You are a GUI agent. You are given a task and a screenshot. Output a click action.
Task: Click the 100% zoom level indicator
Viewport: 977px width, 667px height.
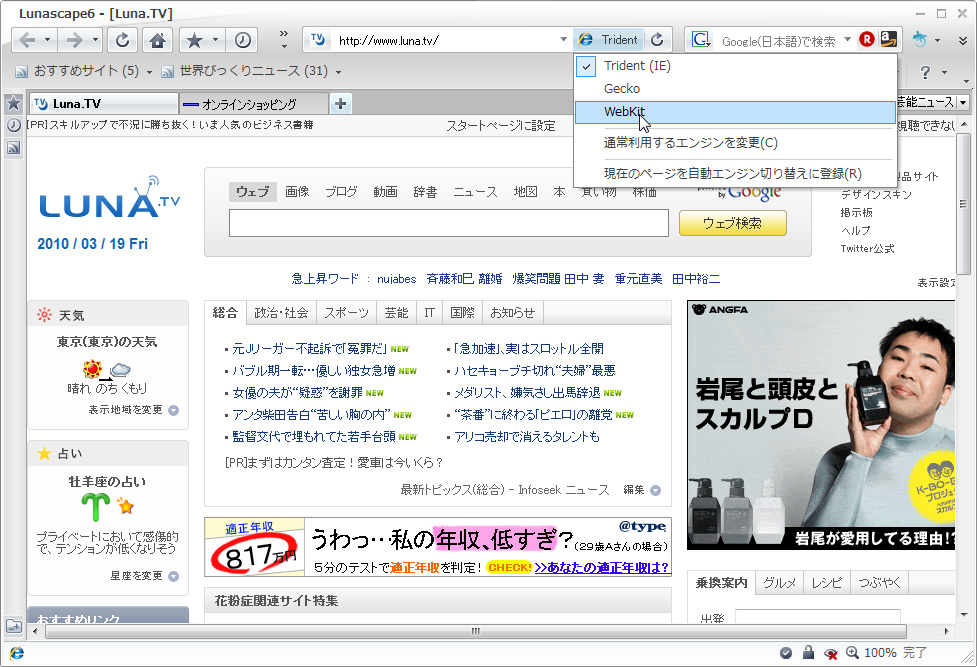pyautogui.click(x=880, y=653)
